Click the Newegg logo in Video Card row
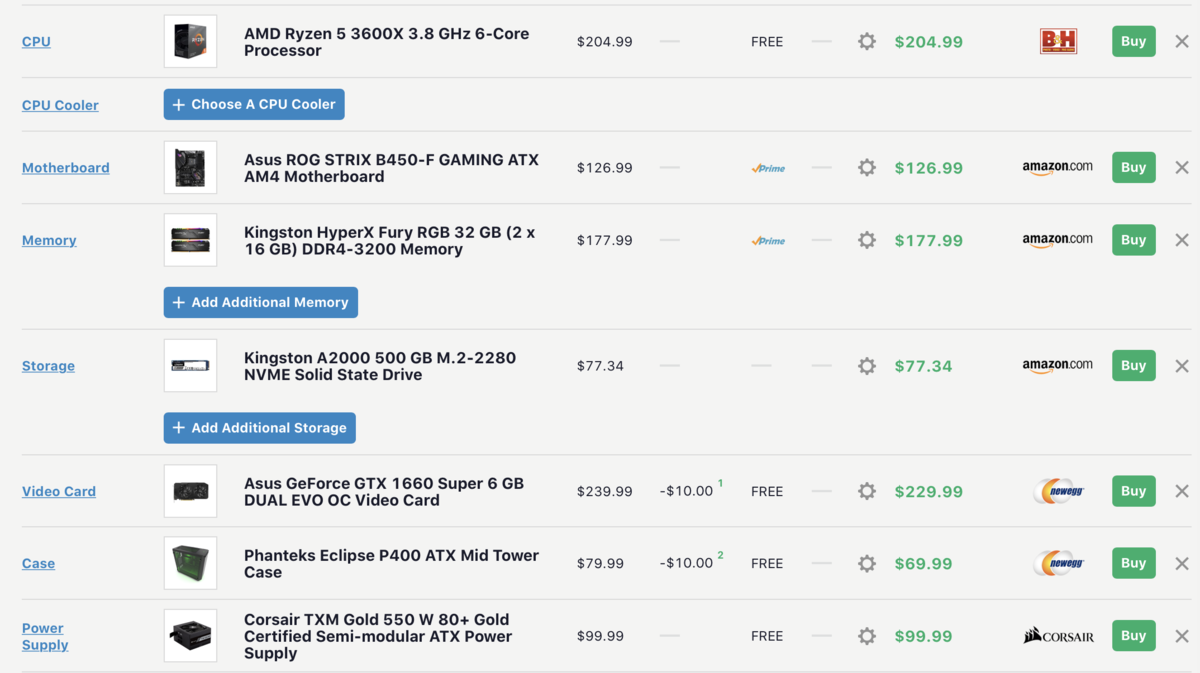 (x=1058, y=491)
